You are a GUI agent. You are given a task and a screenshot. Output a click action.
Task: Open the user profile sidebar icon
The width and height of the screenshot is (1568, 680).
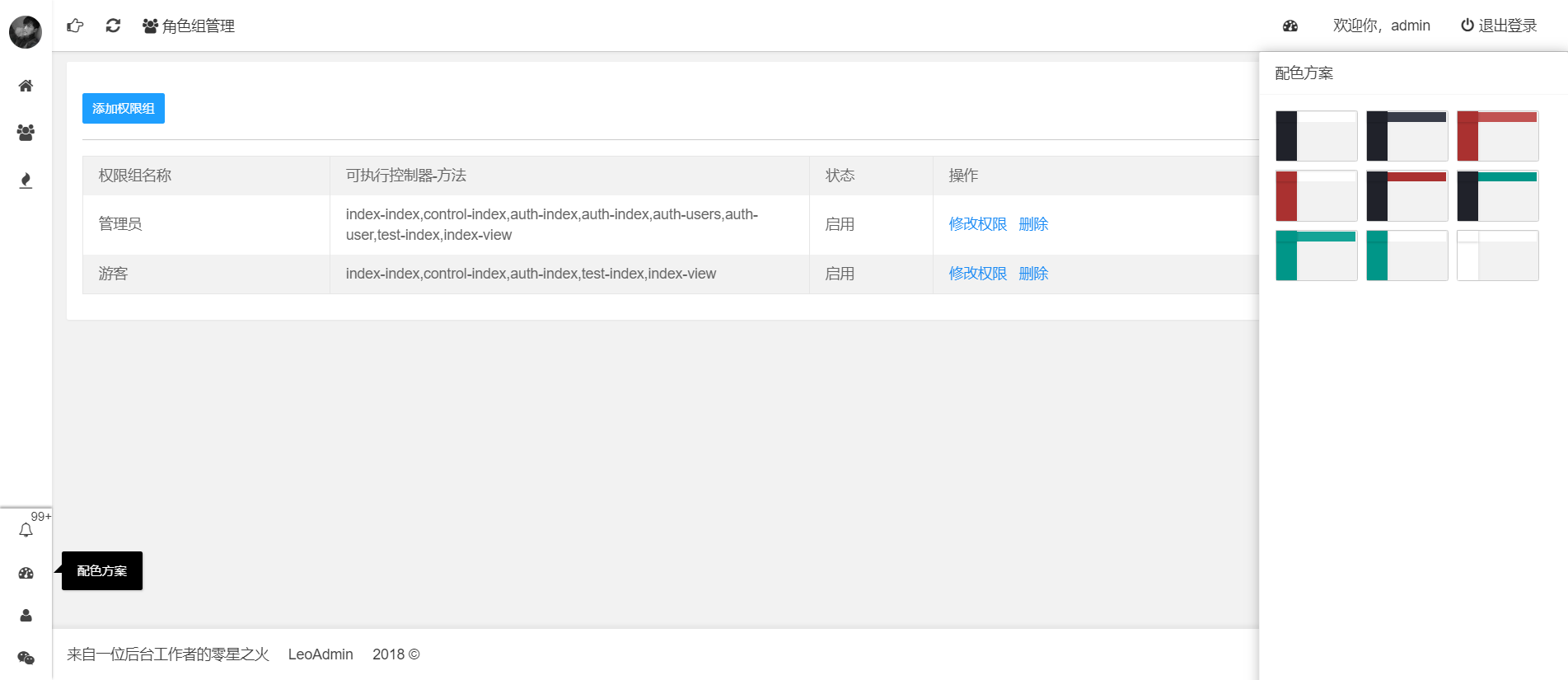pyautogui.click(x=26, y=616)
